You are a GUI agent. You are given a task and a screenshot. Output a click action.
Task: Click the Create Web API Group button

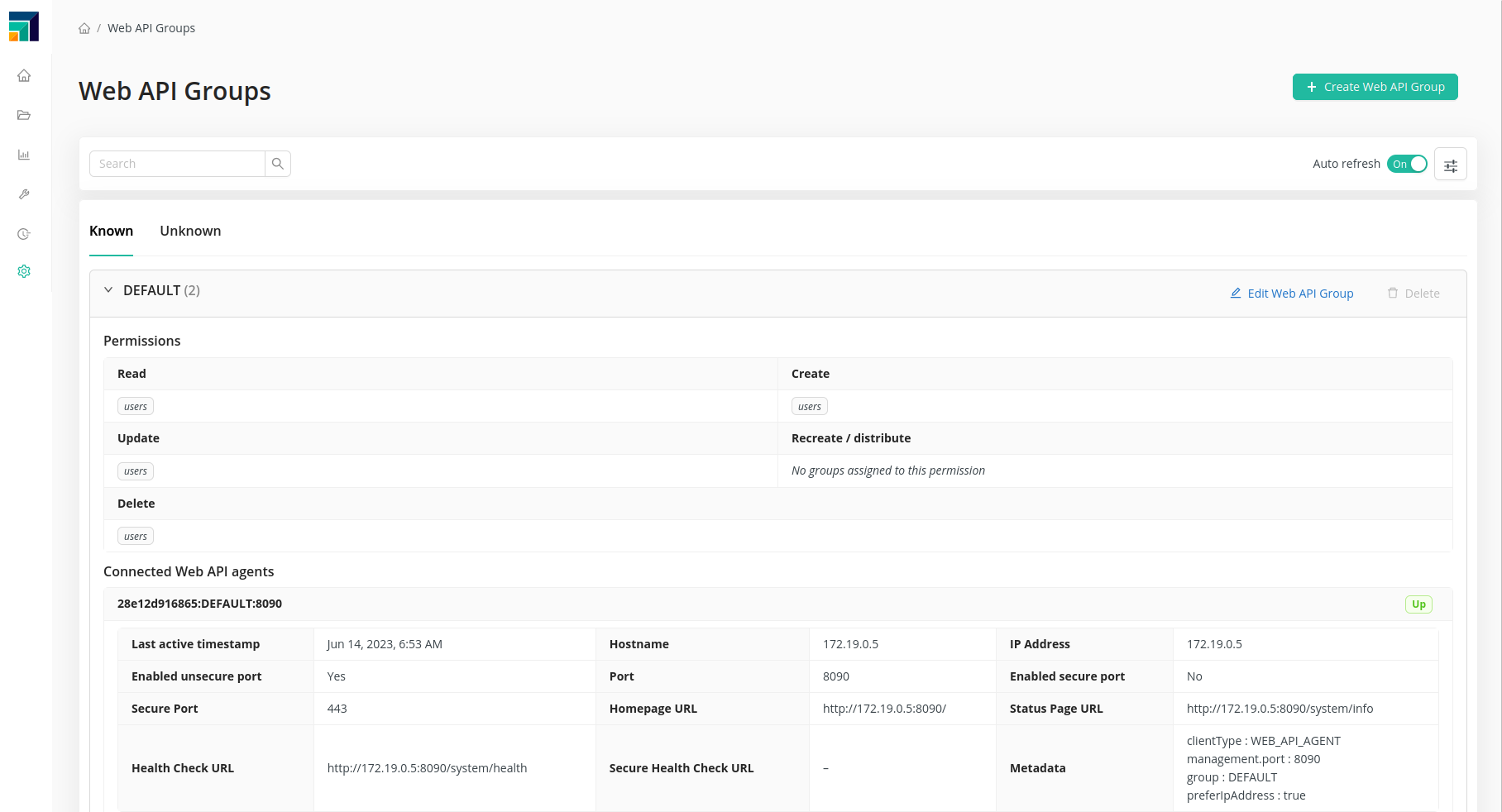pos(1375,87)
